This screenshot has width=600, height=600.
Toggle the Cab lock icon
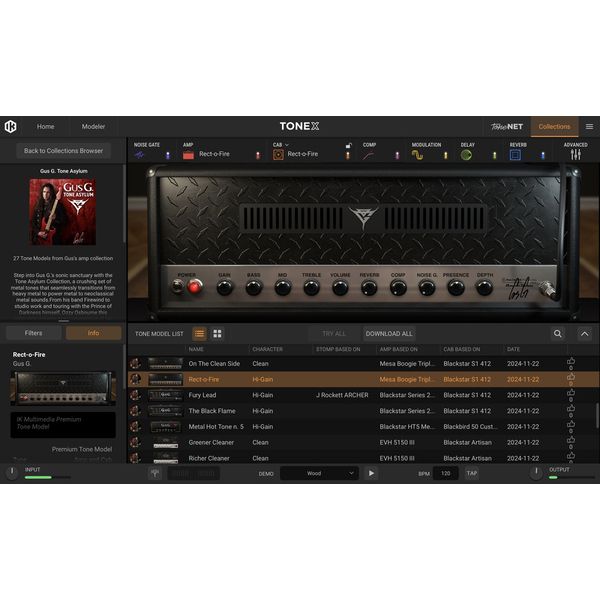pyautogui.click(x=349, y=145)
